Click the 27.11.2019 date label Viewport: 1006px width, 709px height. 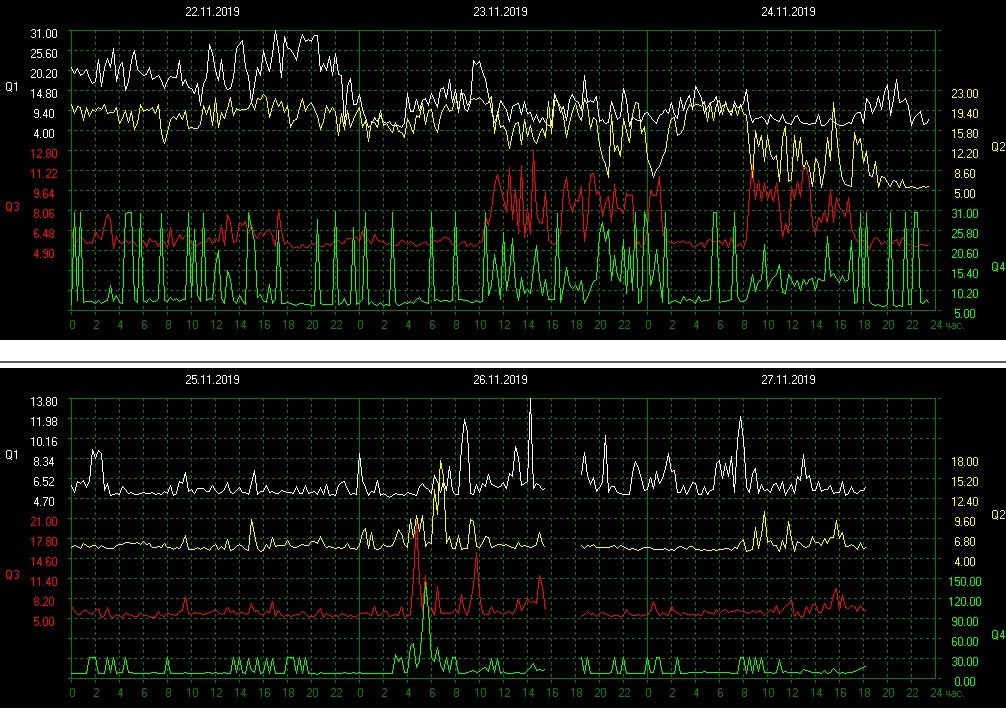pos(788,380)
